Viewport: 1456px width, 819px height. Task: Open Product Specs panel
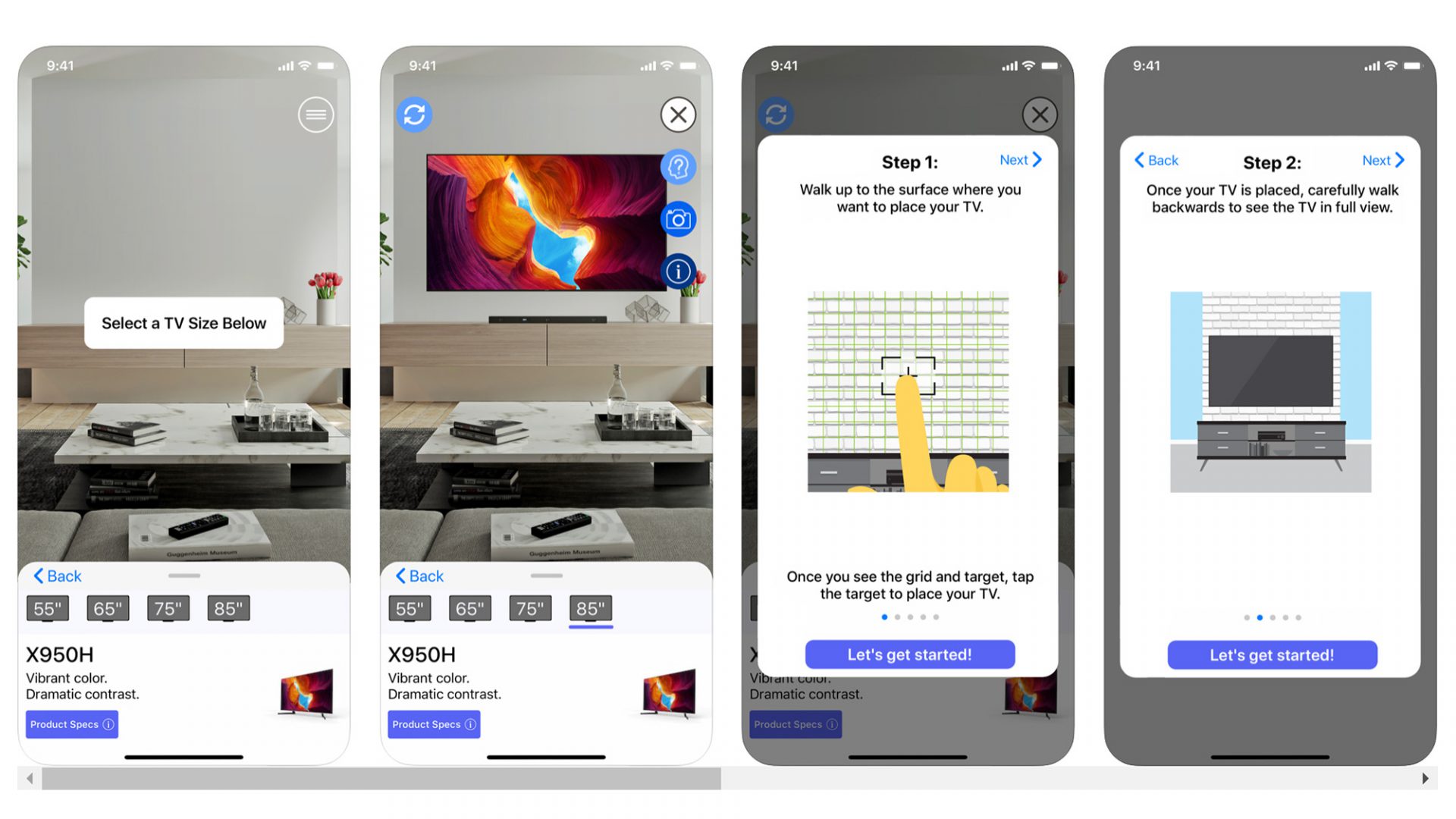tap(71, 725)
